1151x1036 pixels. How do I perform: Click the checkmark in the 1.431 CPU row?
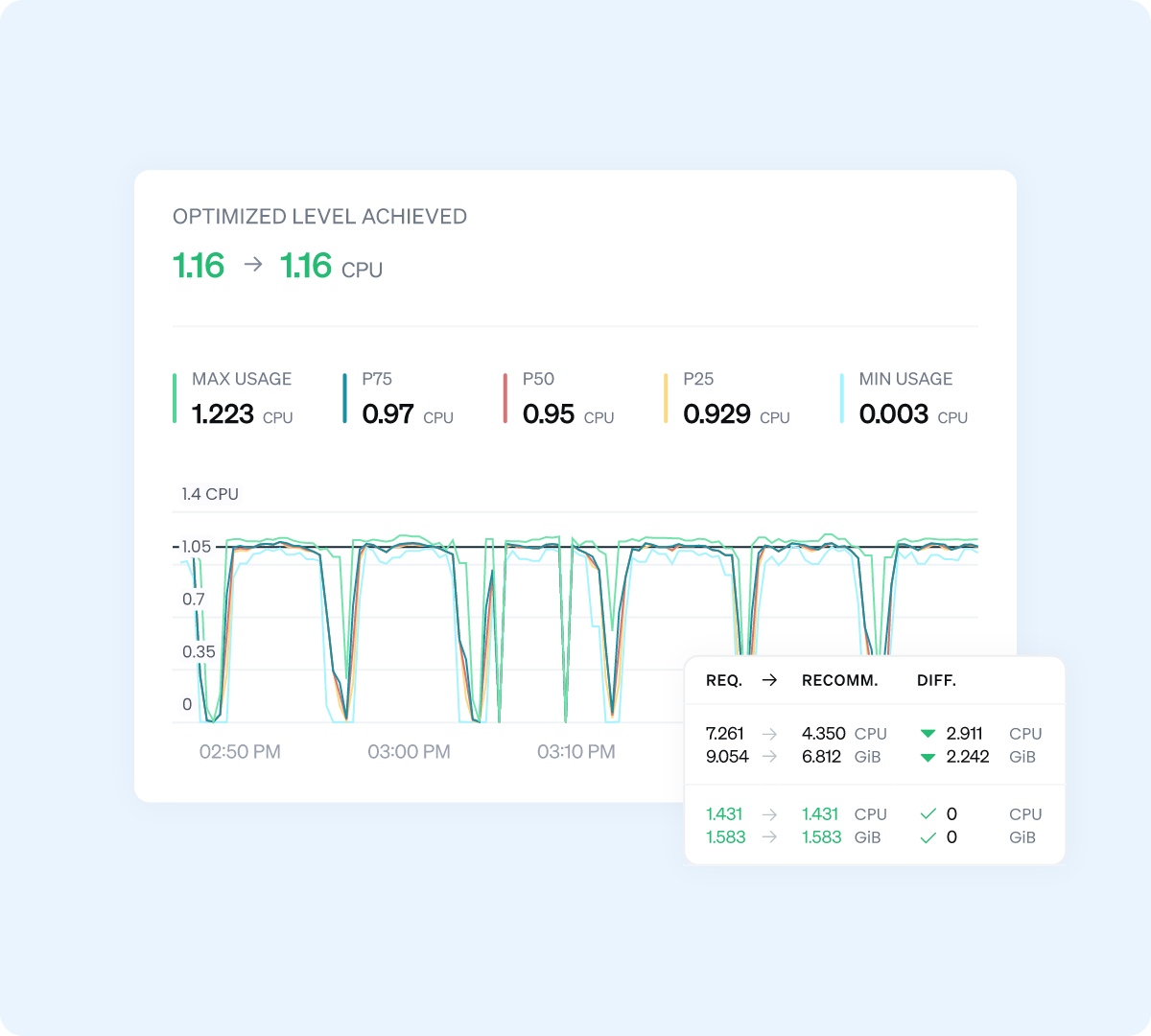click(928, 814)
